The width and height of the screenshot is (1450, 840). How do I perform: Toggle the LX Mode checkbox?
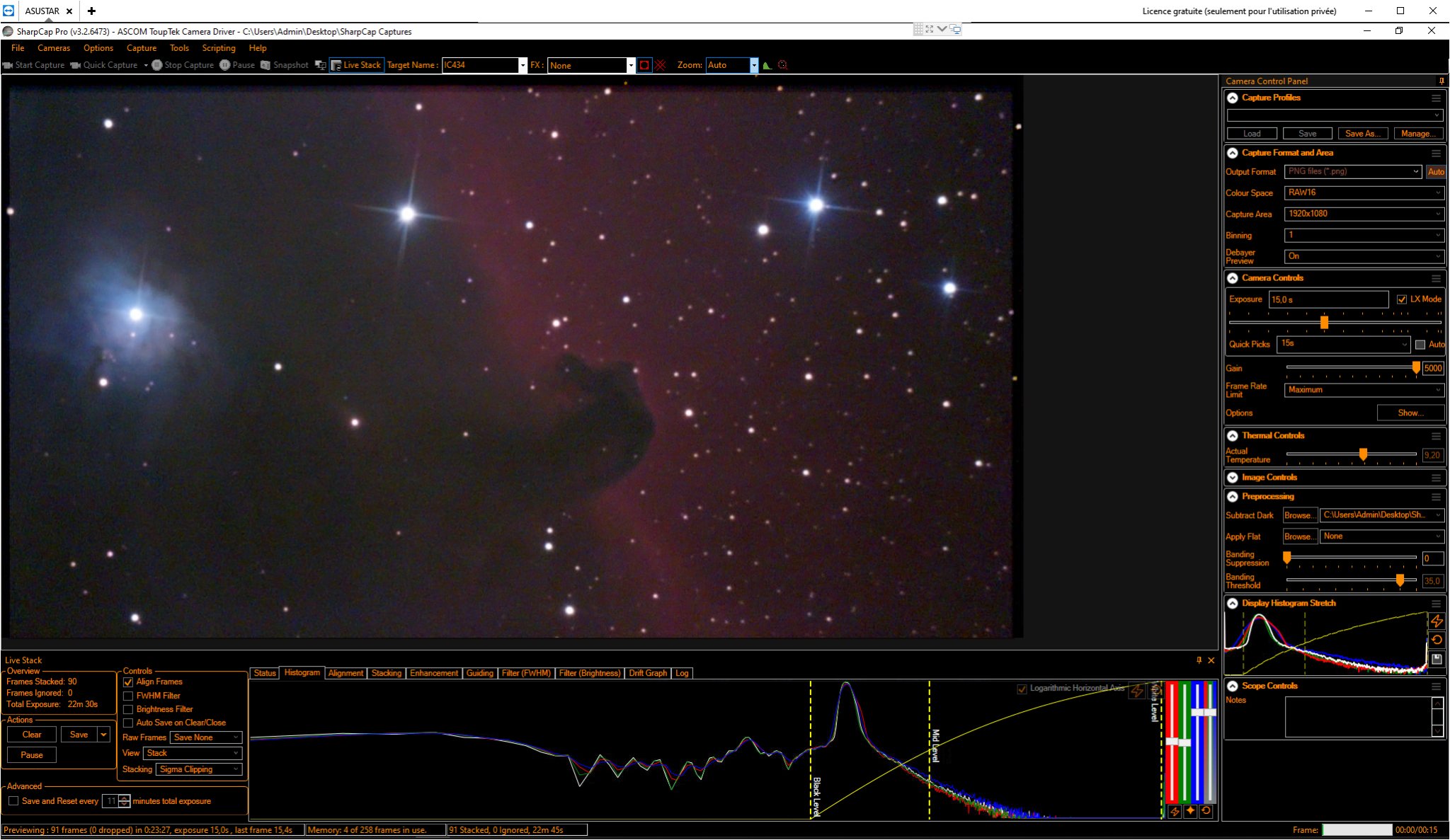click(x=1402, y=299)
